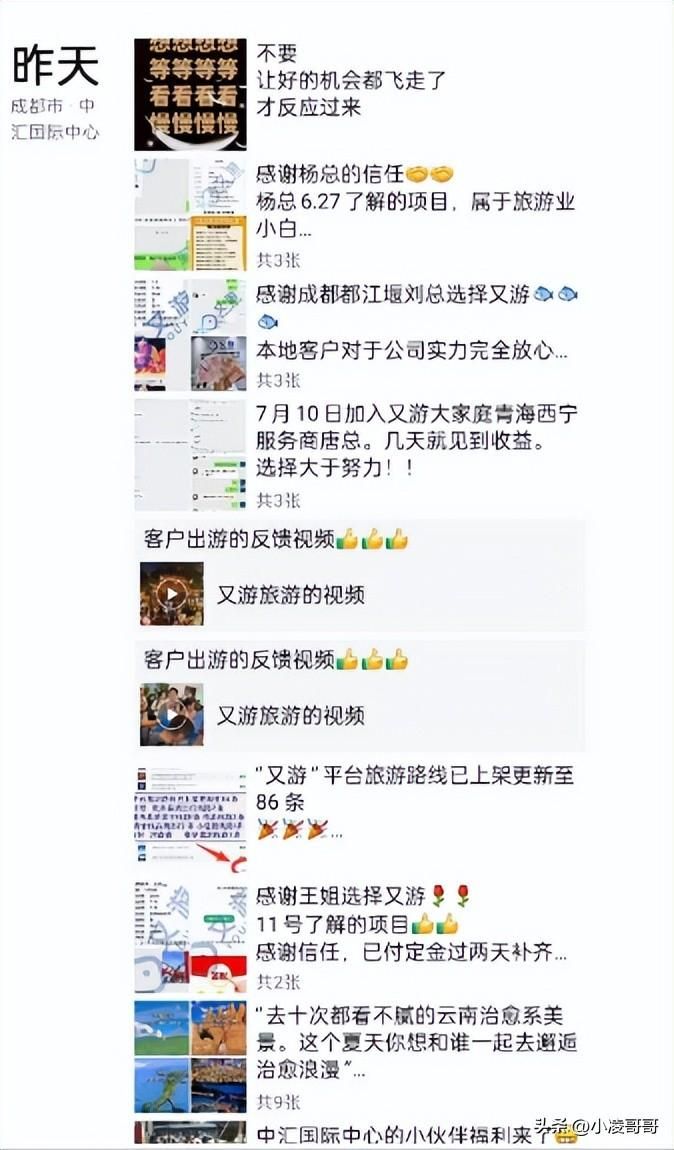The width and height of the screenshot is (674, 1150).
Task: Open the 中汇国际中心 小伙伴福利 post thumbnail
Action: click(190, 1134)
